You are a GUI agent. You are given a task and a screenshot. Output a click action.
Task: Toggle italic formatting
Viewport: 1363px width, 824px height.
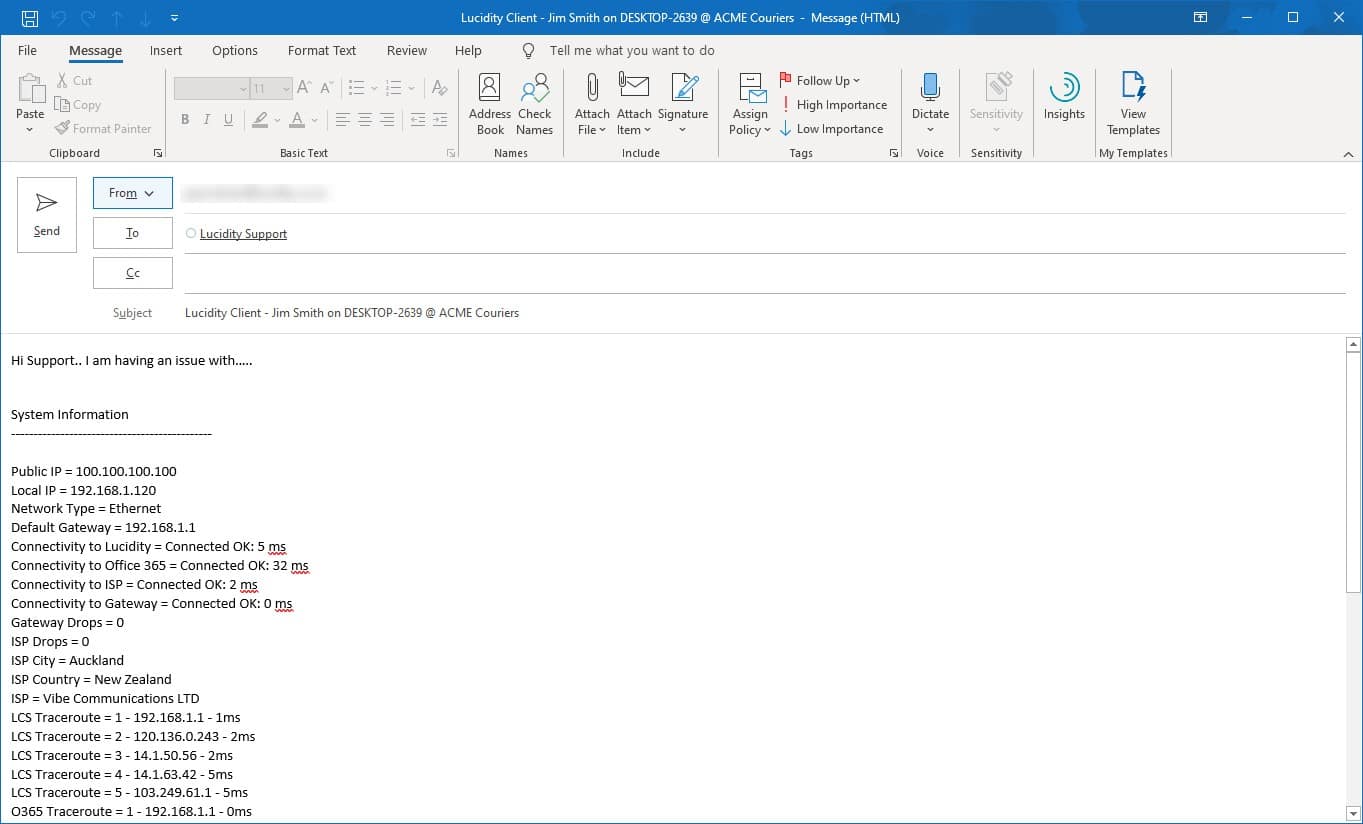point(207,120)
